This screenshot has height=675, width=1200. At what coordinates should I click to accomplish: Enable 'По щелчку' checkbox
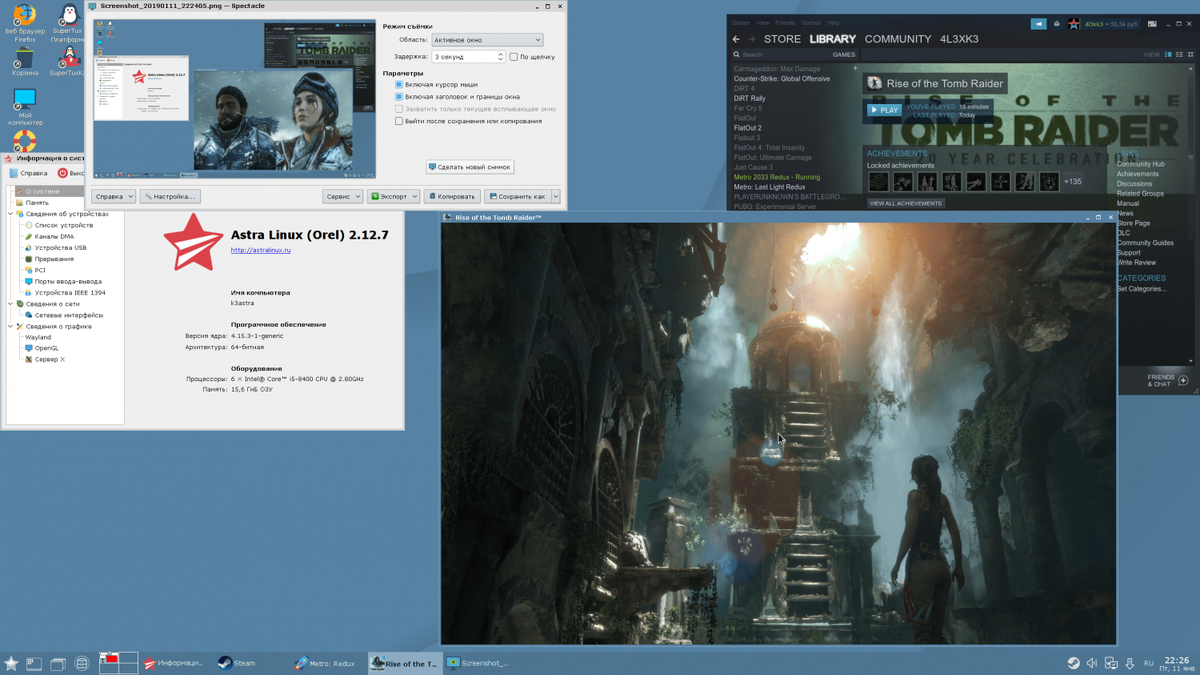click(x=514, y=57)
